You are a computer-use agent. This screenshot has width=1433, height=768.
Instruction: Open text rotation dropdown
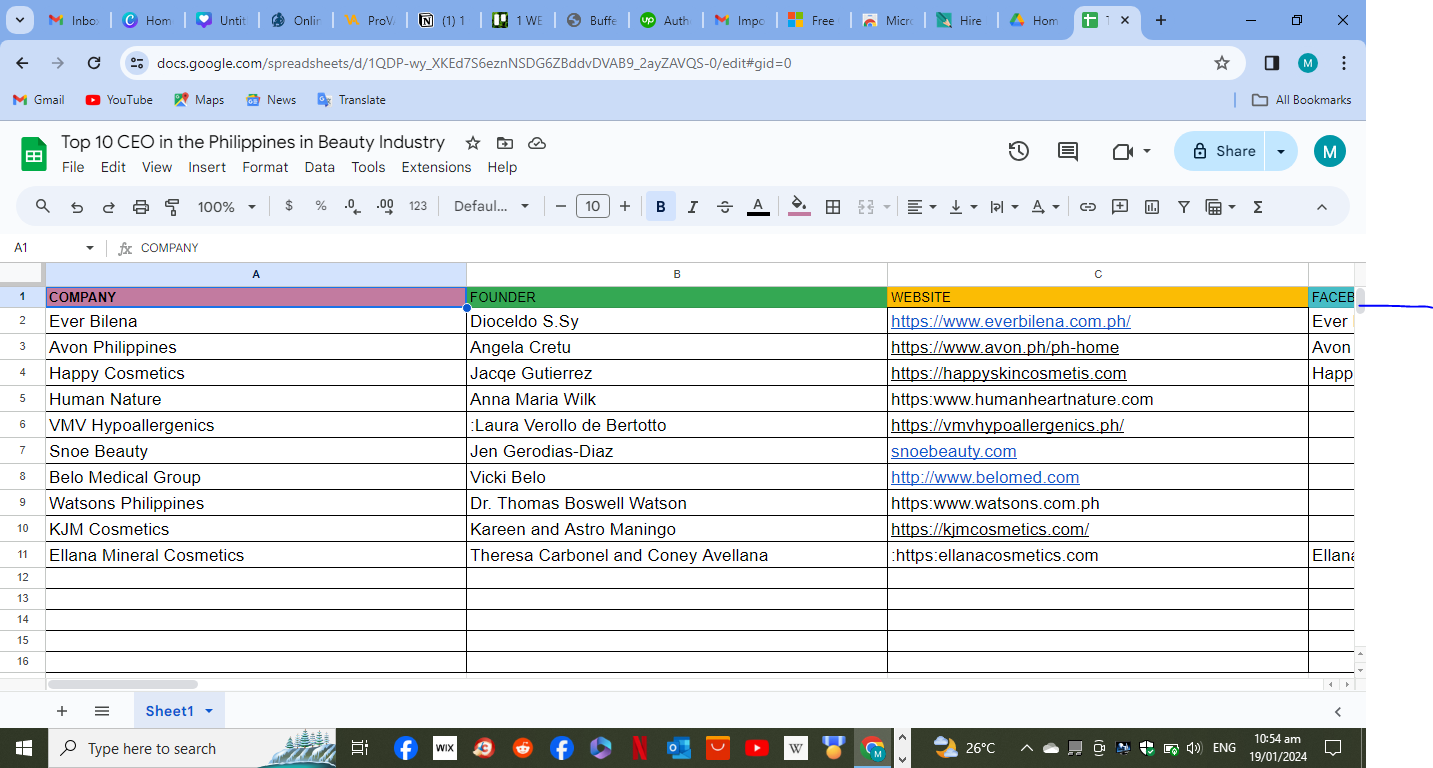click(1045, 207)
